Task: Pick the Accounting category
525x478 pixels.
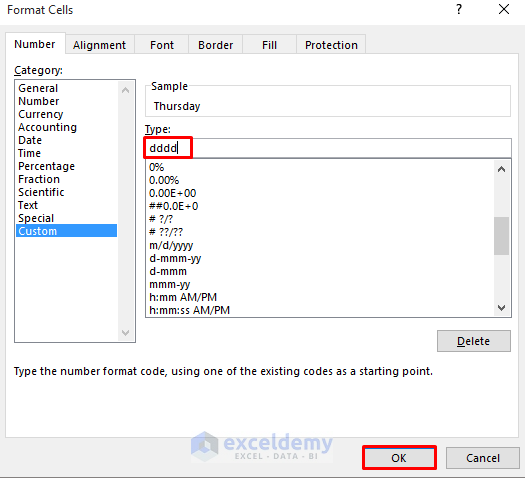Action: click(x=67, y=127)
